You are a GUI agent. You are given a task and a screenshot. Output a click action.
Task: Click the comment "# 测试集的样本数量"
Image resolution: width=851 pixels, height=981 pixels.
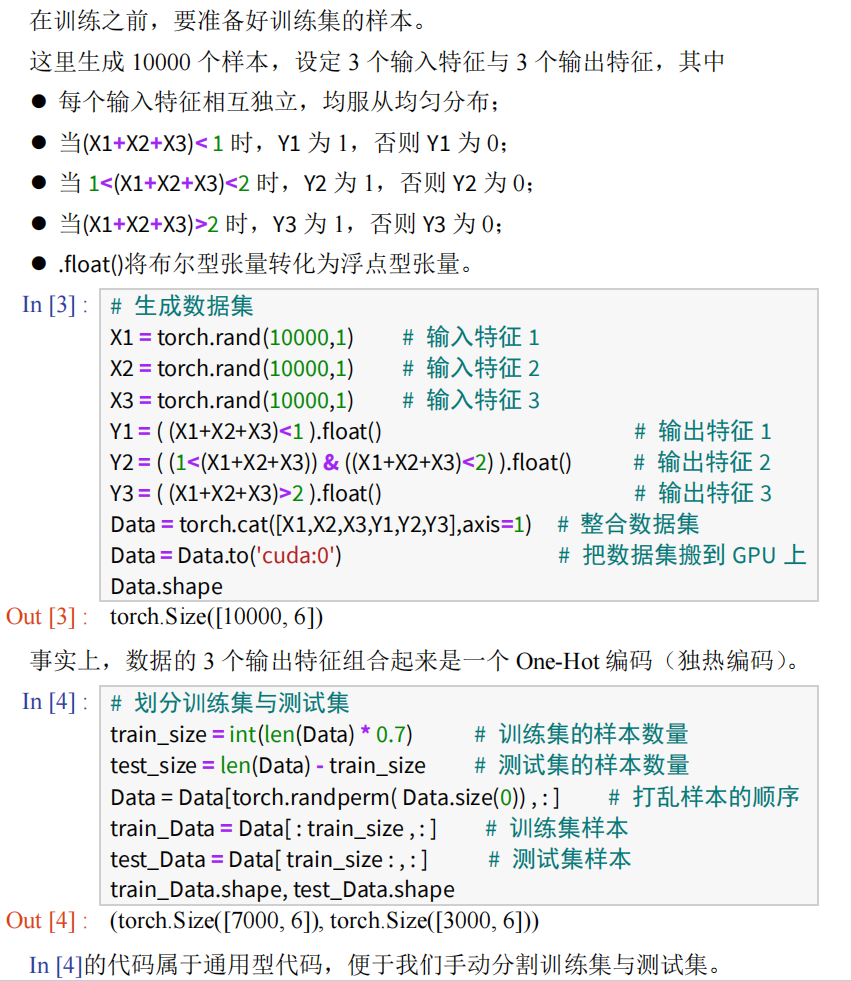581,766
